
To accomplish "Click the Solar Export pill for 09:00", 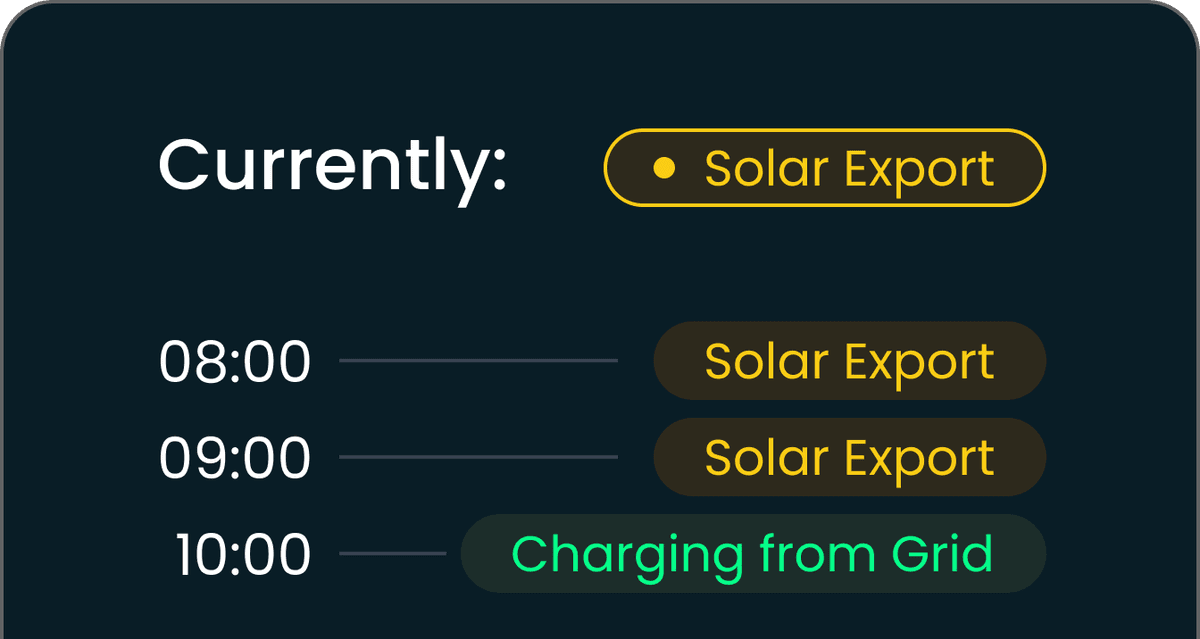I will coord(849,457).
